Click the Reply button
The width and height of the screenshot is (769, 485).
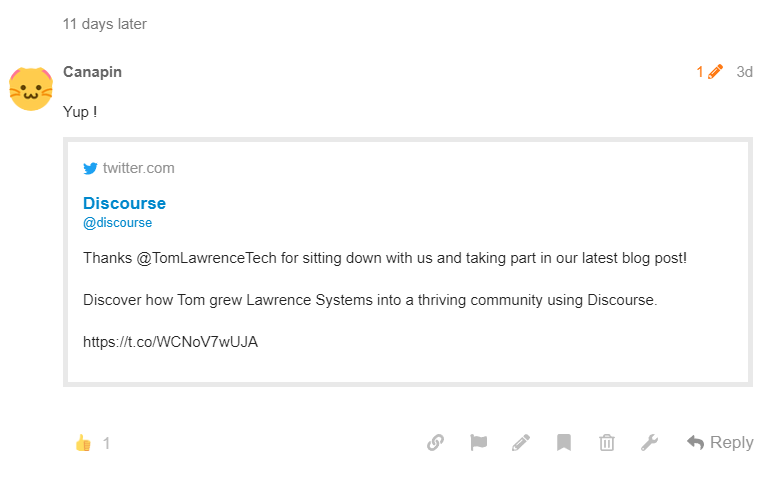[720, 442]
